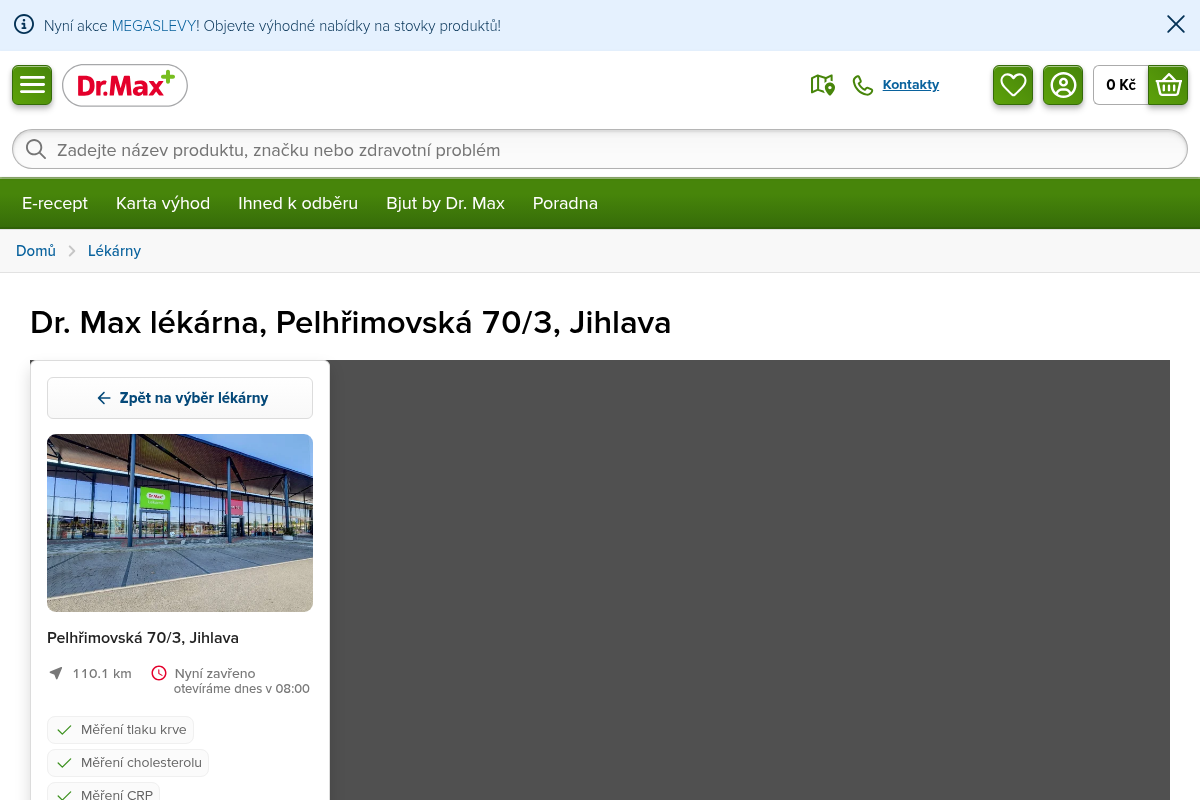This screenshot has width=1200, height=800.
Task: Open the favorites heart button
Action: tap(1013, 85)
